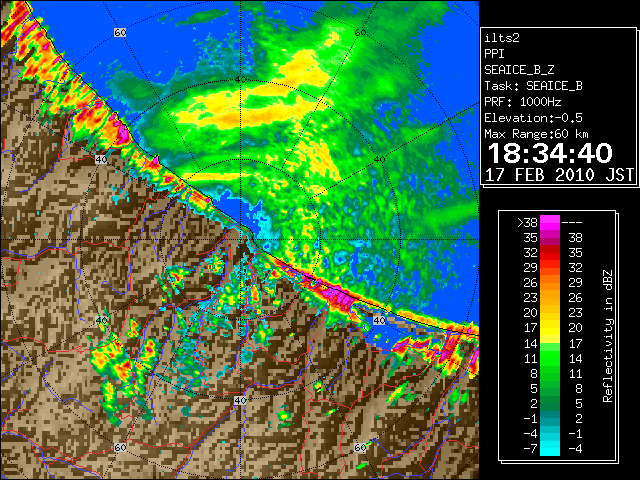The width and height of the screenshot is (640, 480).
Task: Click the 'ilts2' radar site label
Action: (502, 38)
